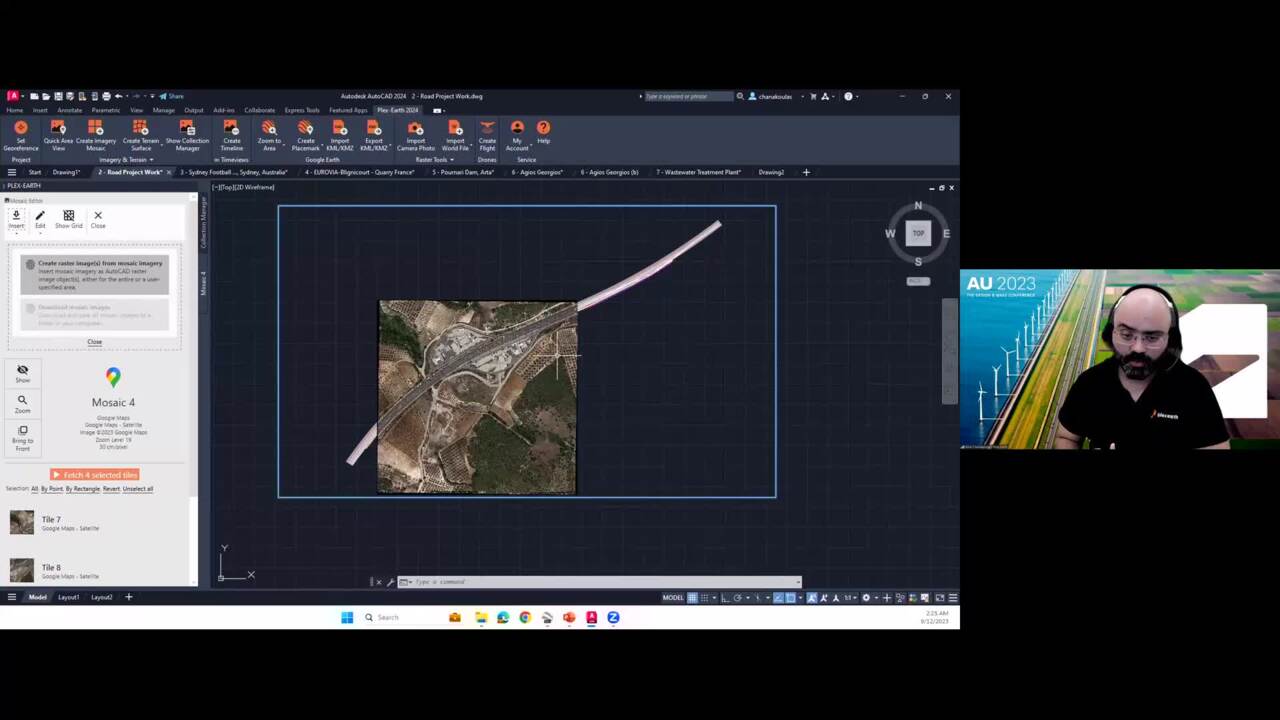Toggle ortho mode in status bar
Screen dimensions: 1280x720
(725, 598)
